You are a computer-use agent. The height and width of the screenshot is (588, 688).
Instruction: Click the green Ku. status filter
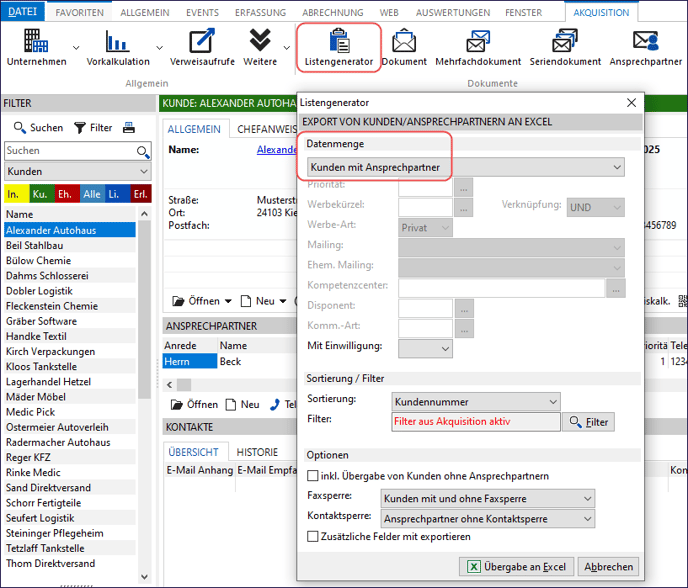click(42, 194)
